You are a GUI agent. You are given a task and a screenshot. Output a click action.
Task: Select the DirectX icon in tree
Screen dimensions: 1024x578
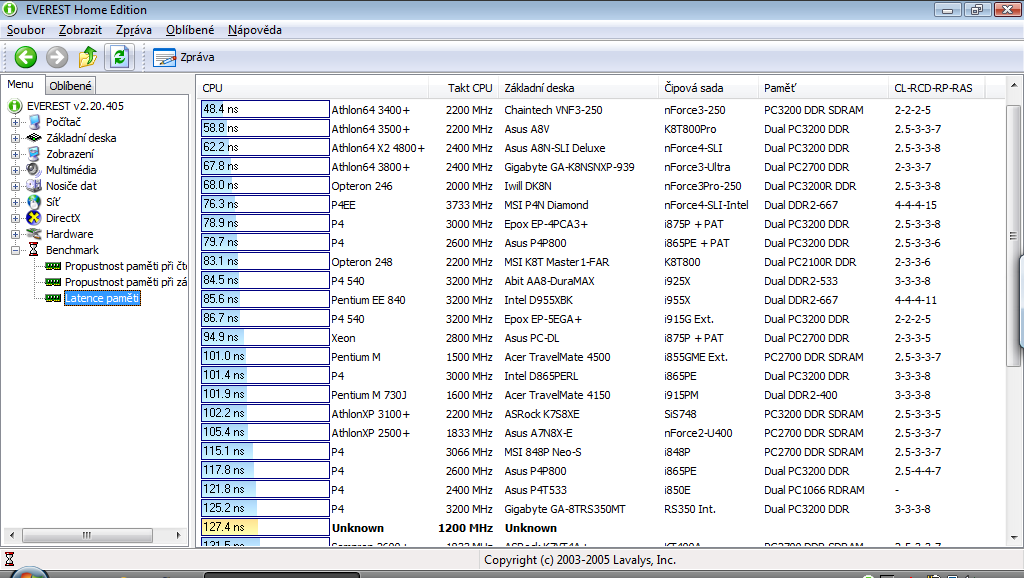(x=34, y=218)
